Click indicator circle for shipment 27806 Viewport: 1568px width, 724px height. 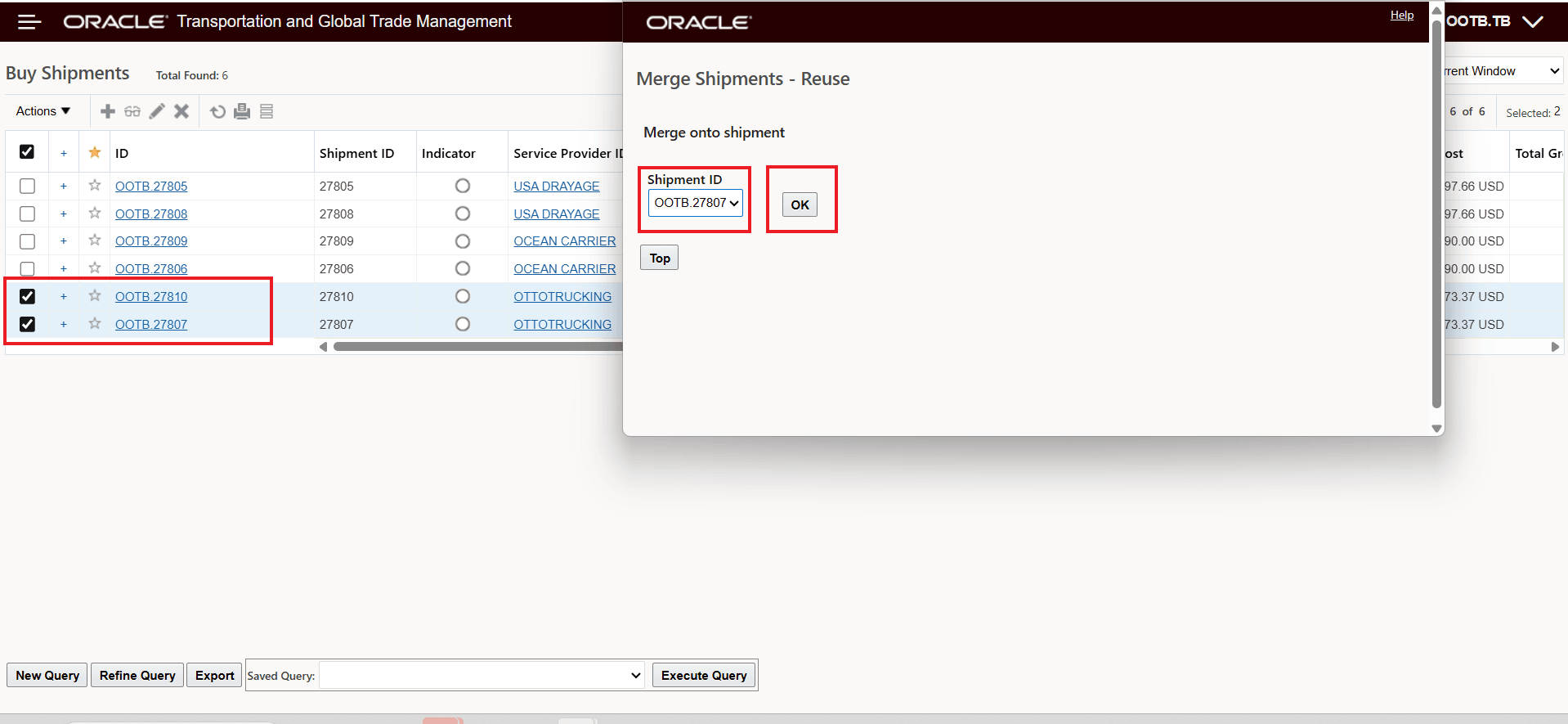click(x=463, y=268)
